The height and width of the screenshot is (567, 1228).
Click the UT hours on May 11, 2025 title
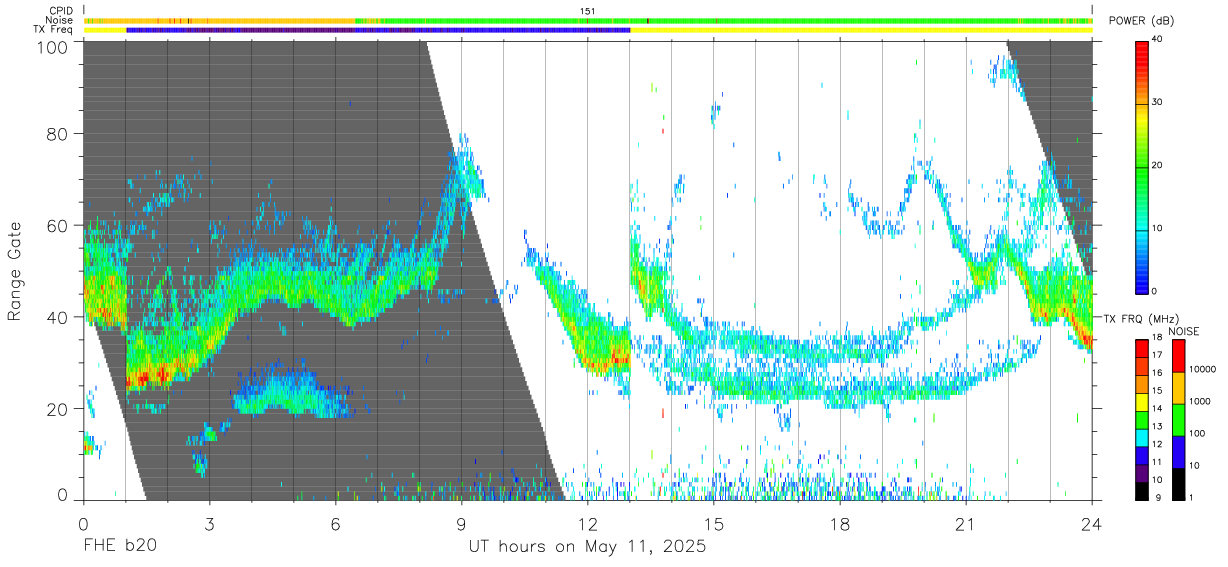pos(588,547)
